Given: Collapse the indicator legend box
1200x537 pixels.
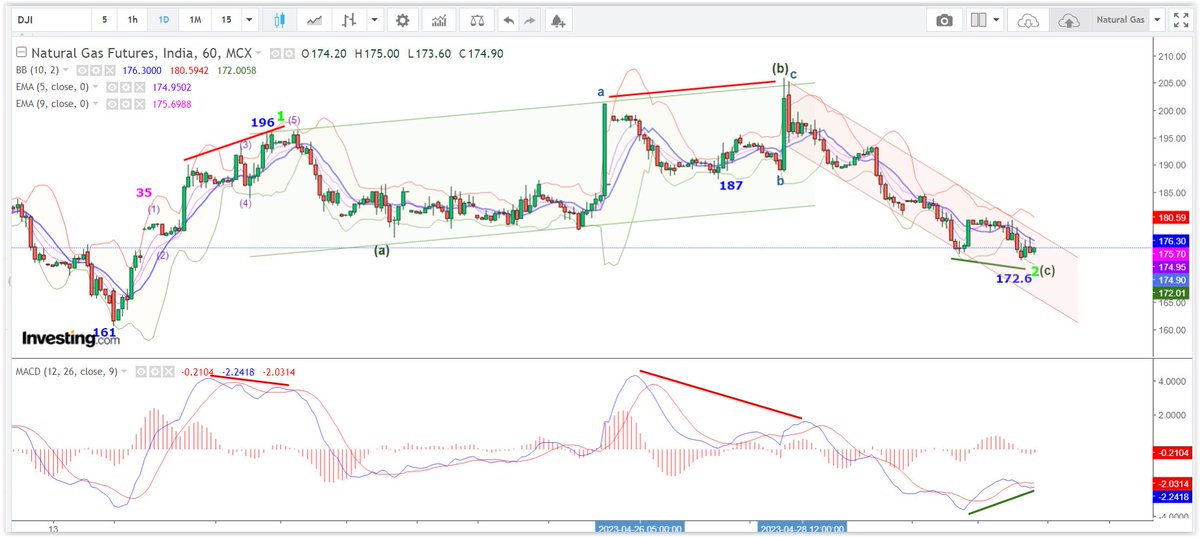Looking at the screenshot, I should 21,52.
